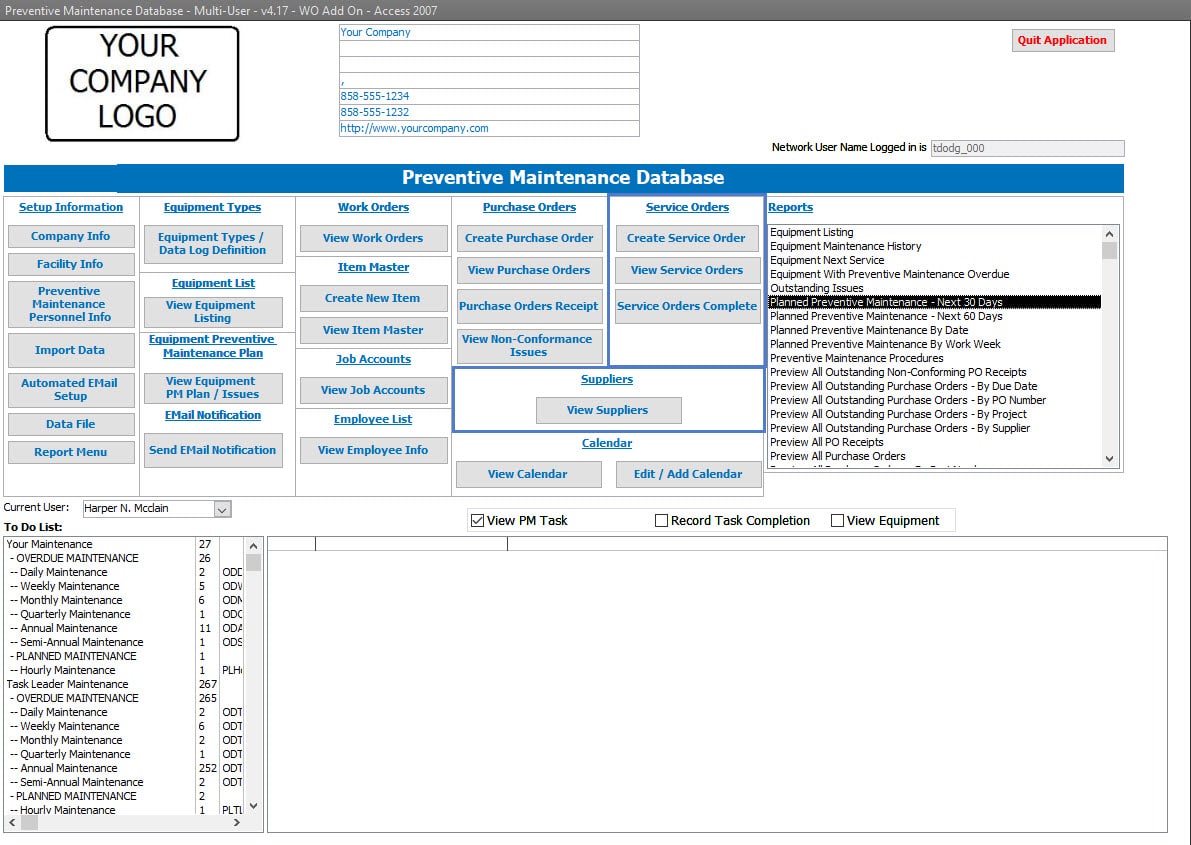Enable the View PM Task checkbox

click(478, 521)
